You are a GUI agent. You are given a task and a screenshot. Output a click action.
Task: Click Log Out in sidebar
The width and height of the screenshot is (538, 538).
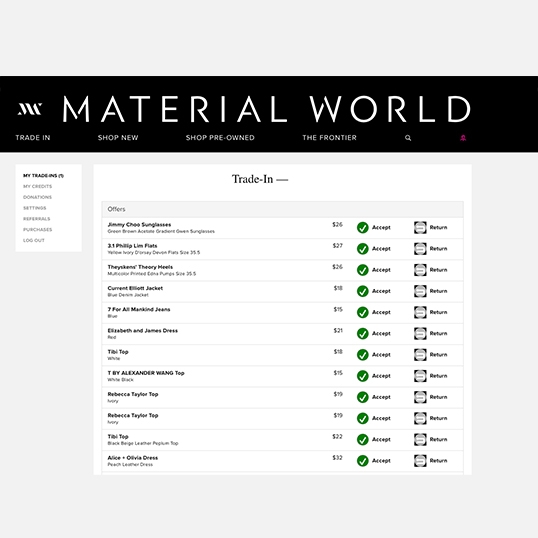tap(34, 241)
